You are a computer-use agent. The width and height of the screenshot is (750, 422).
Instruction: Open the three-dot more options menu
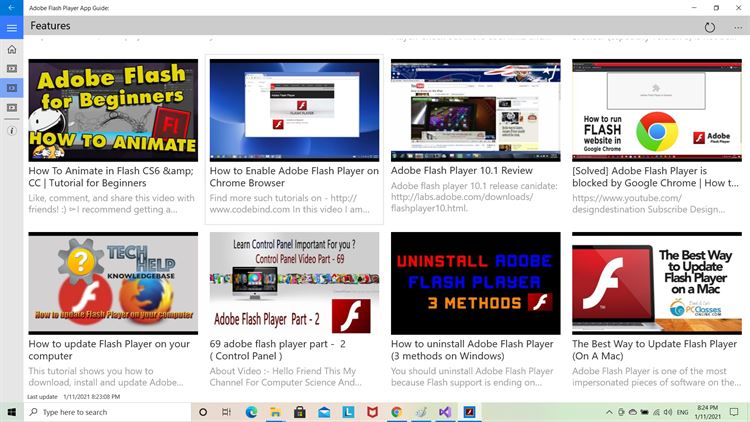(738, 27)
